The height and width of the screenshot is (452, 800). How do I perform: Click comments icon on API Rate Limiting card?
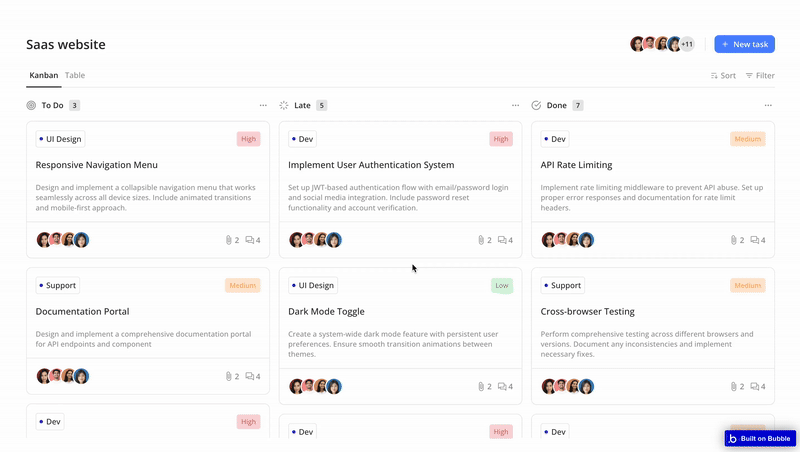pos(755,240)
